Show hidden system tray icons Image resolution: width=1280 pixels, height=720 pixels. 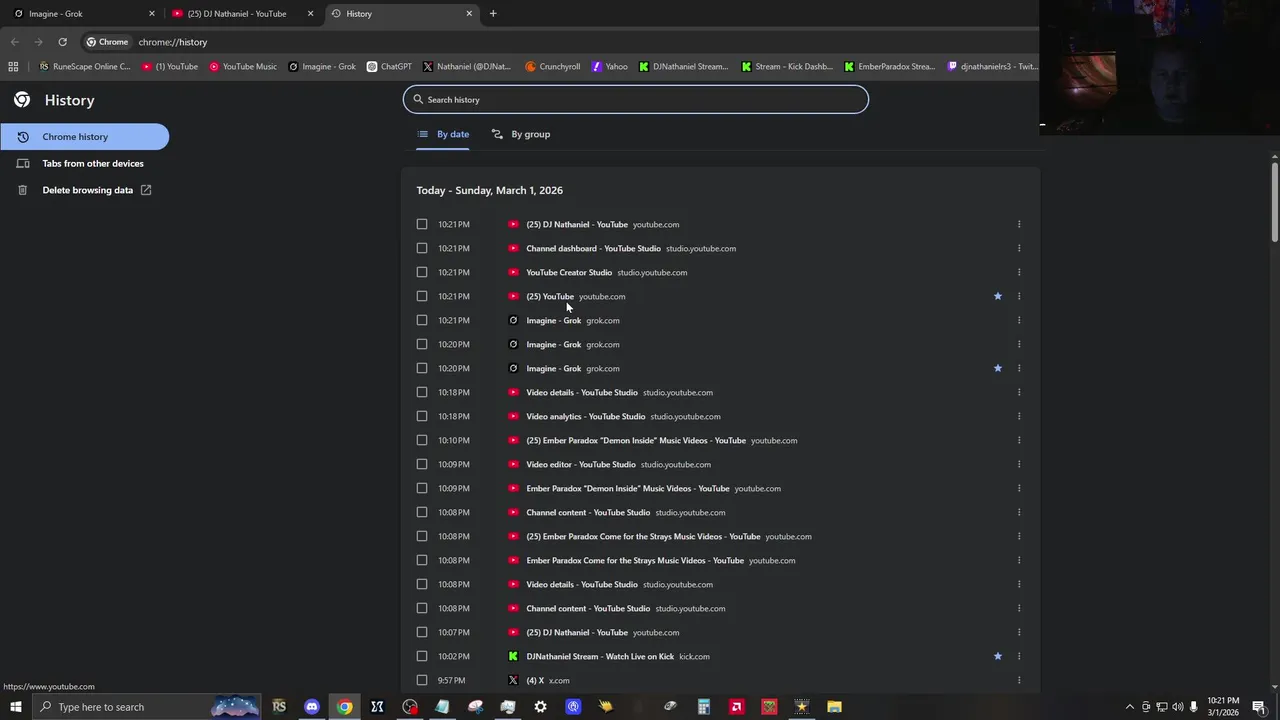click(1130, 707)
